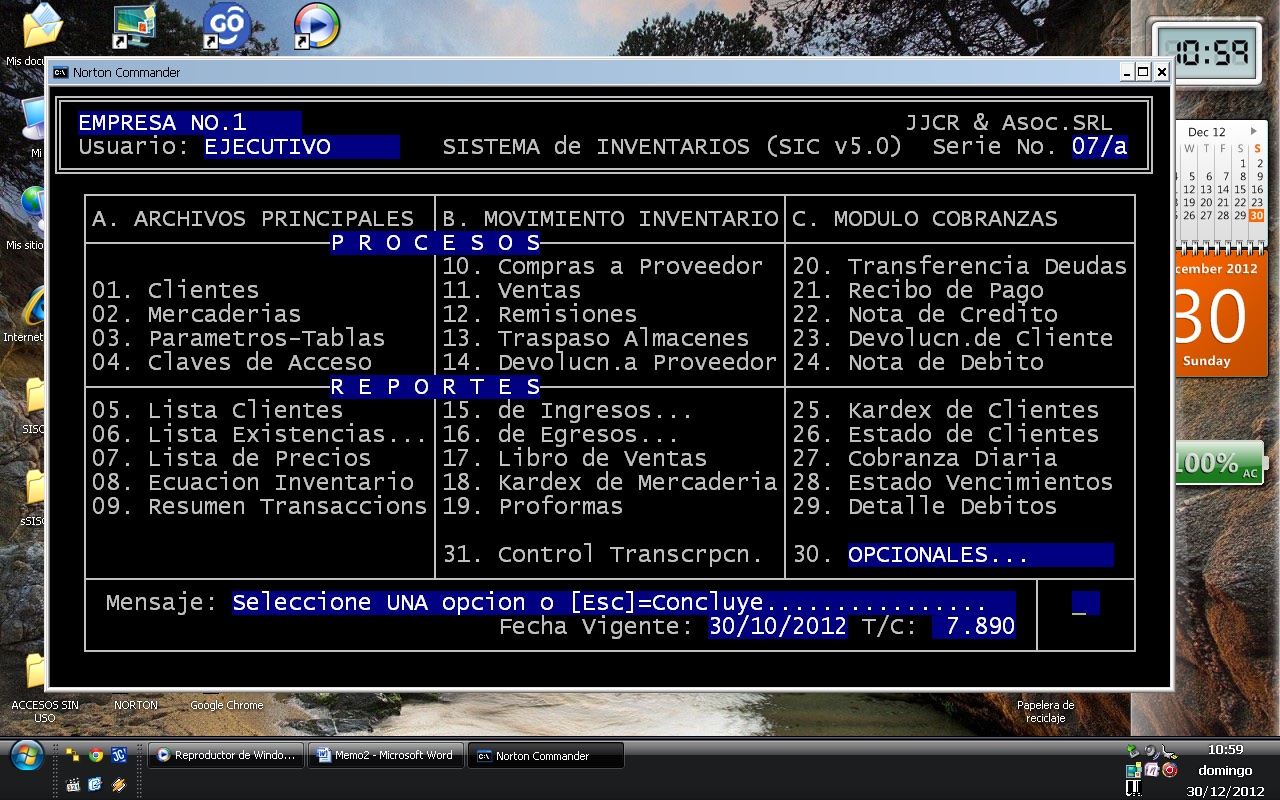Click the battery 100% AC gadget

point(1218,463)
